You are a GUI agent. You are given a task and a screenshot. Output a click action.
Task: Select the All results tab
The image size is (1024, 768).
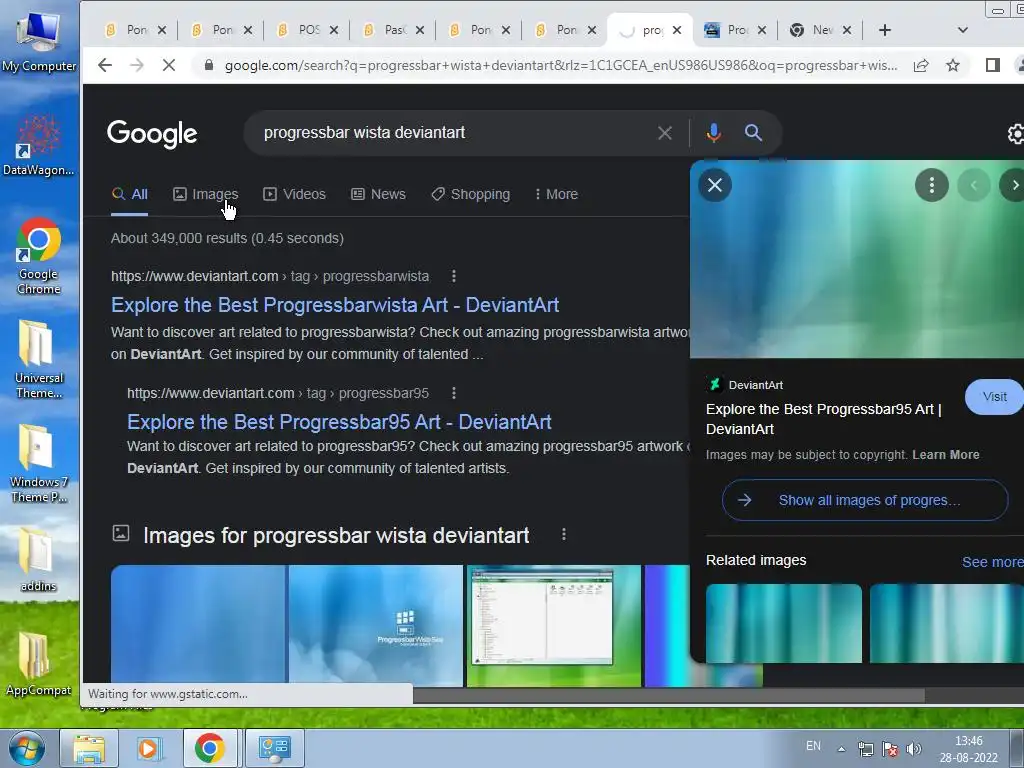[x=129, y=194]
